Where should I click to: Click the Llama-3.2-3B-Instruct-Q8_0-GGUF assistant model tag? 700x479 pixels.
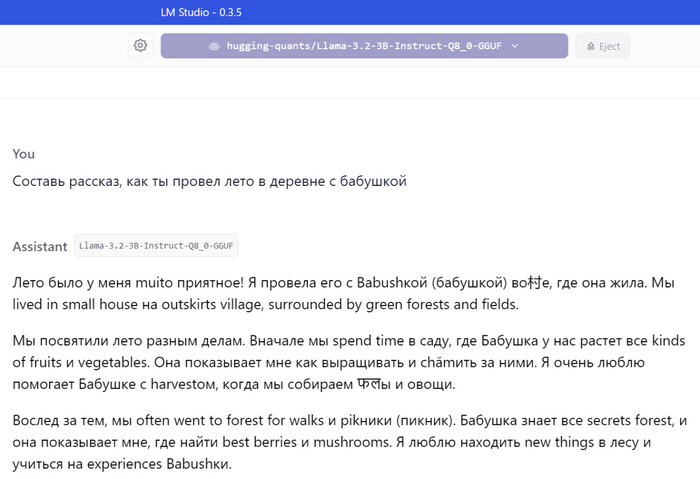(156, 246)
